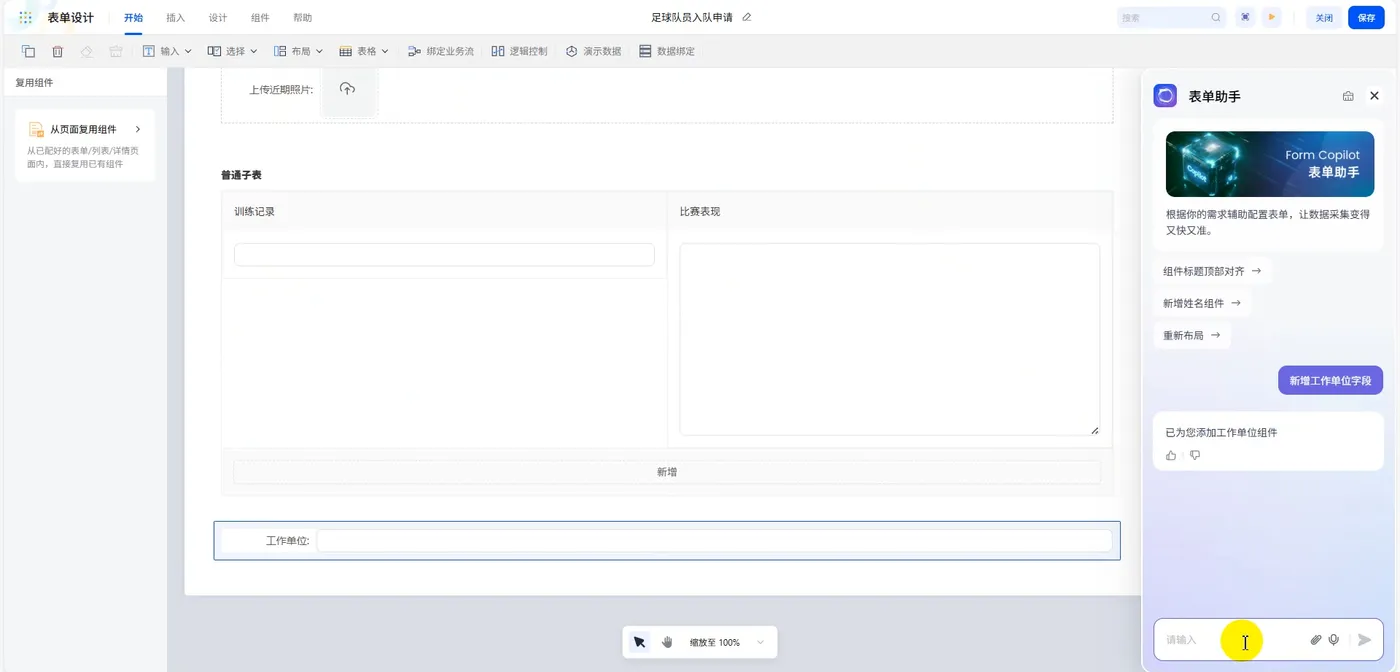1400x672 pixels.
Task: Open the 缩放至 100% zoom dropdown
Action: coord(727,642)
